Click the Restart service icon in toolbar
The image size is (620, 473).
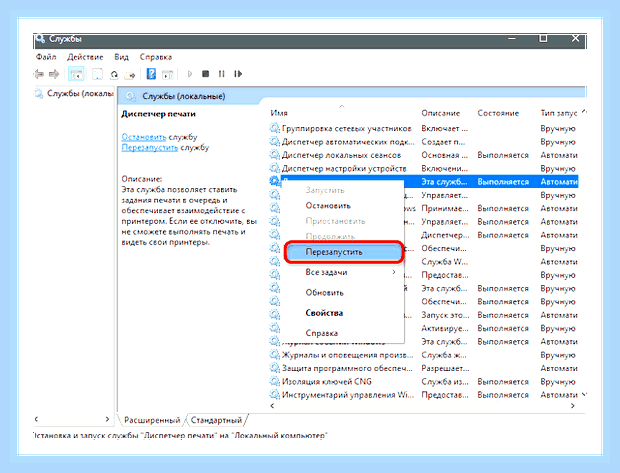pyautogui.click(x=238, y=74)
